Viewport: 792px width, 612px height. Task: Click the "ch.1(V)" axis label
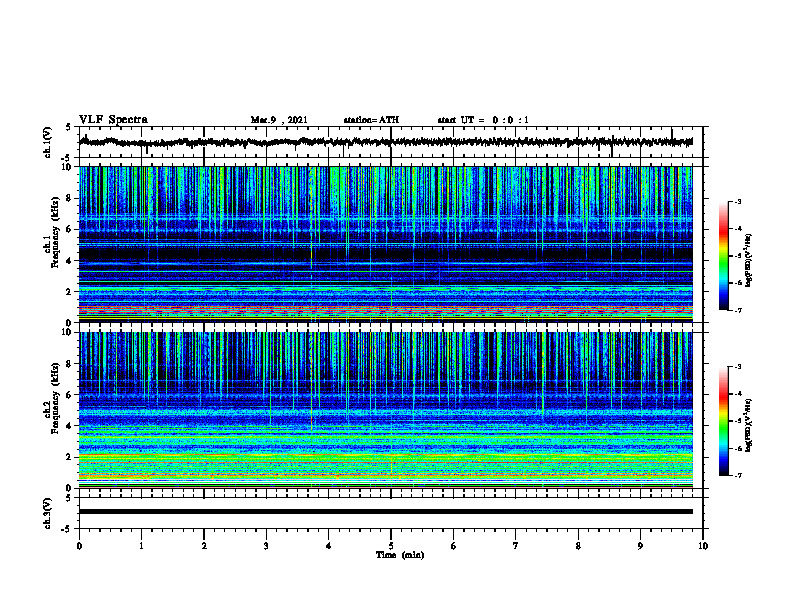[x=47, y=142]
